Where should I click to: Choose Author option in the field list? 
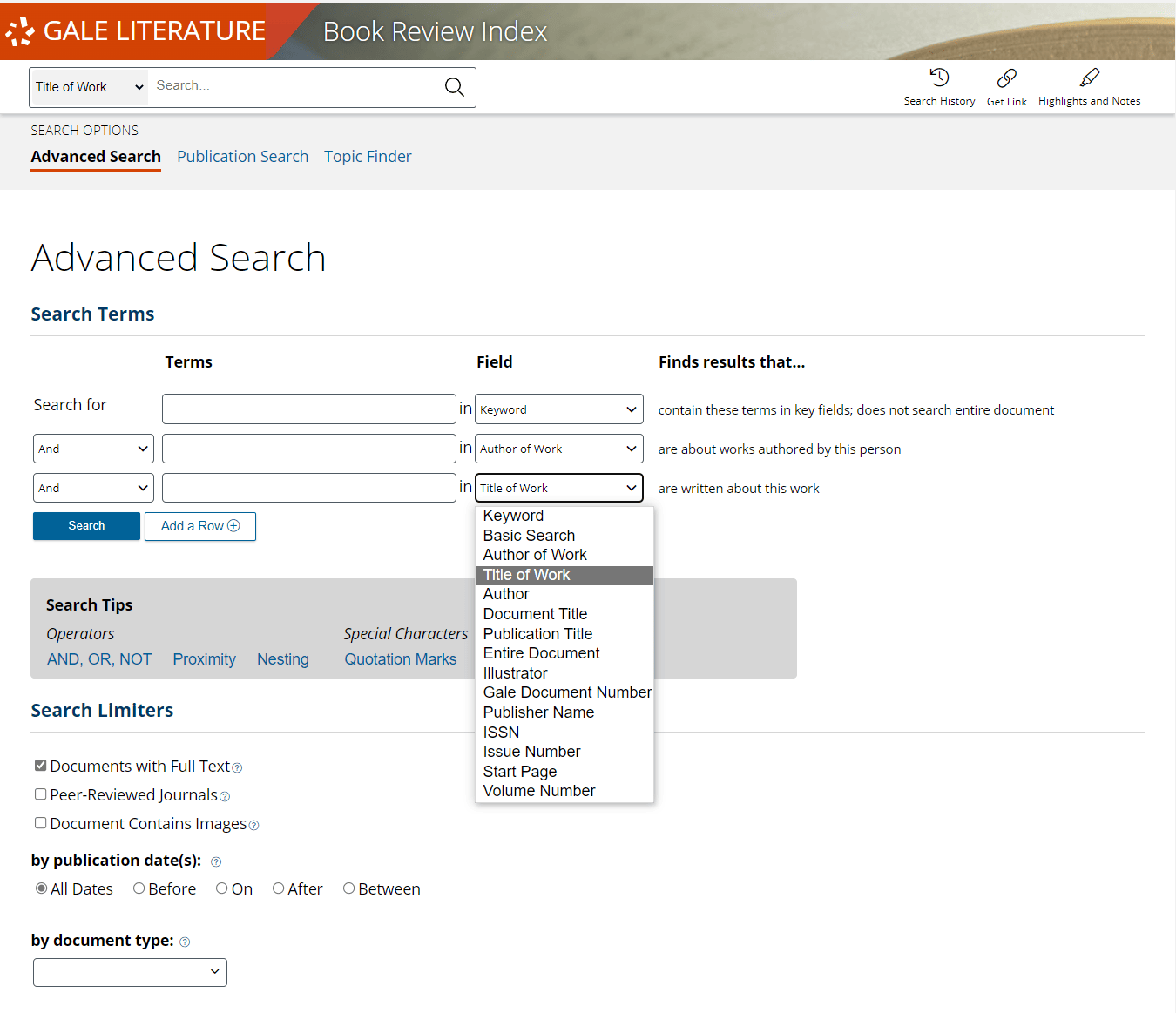coord(564,595)
